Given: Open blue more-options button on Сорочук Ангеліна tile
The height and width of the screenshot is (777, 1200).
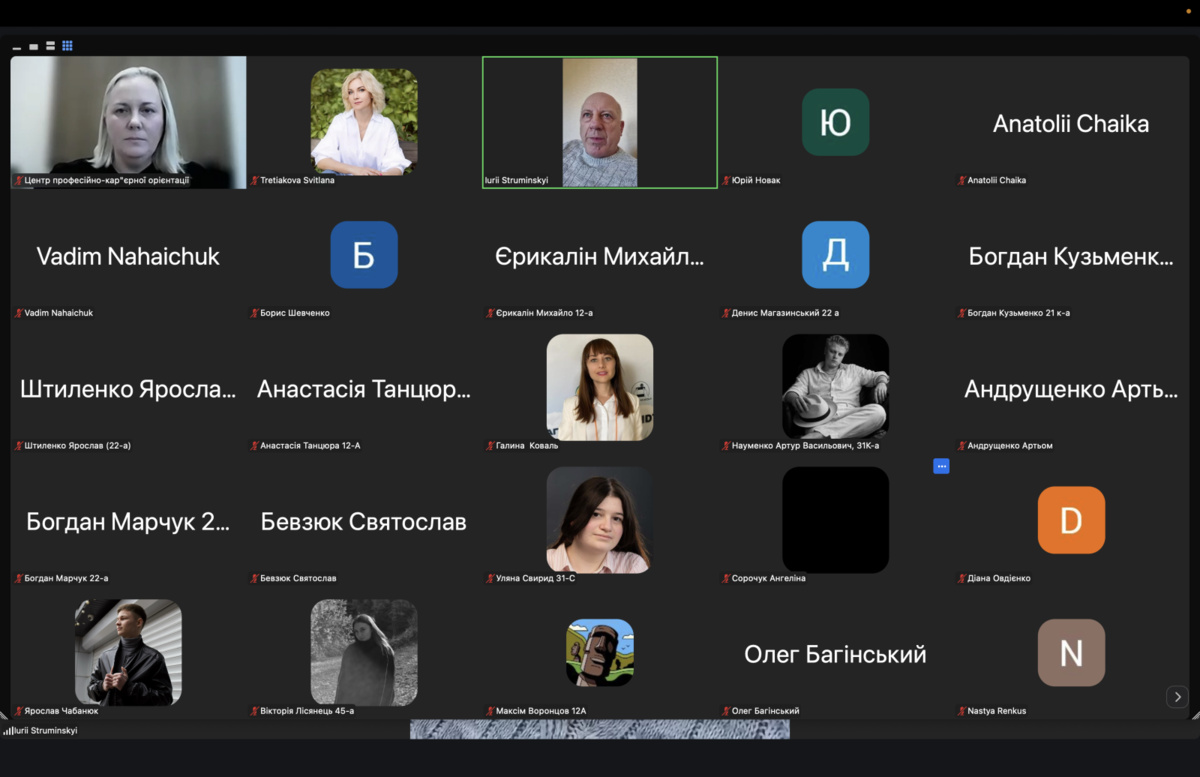Looking at the screenshot, I should tap(940, 466).
